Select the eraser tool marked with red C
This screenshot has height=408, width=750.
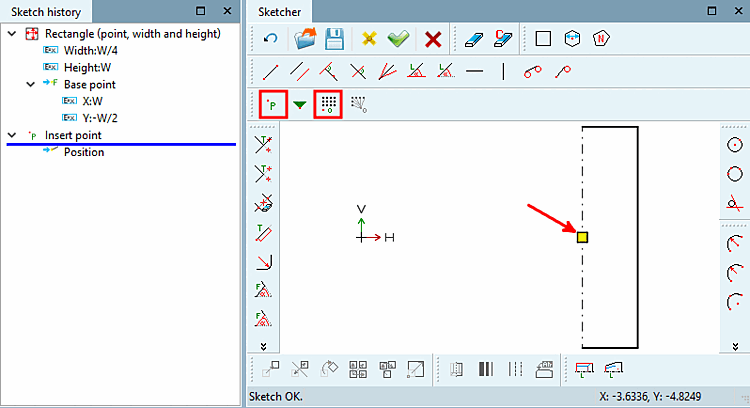(x=503, y=38)
